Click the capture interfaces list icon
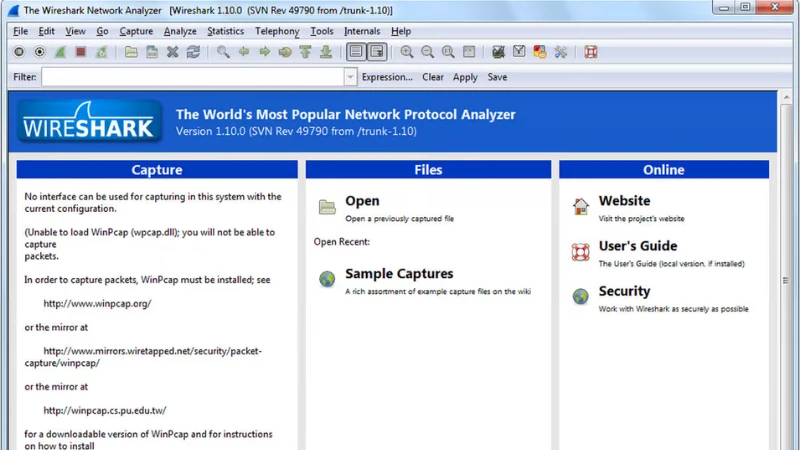This screenshot has height=450, width=800. pos(19,52)
